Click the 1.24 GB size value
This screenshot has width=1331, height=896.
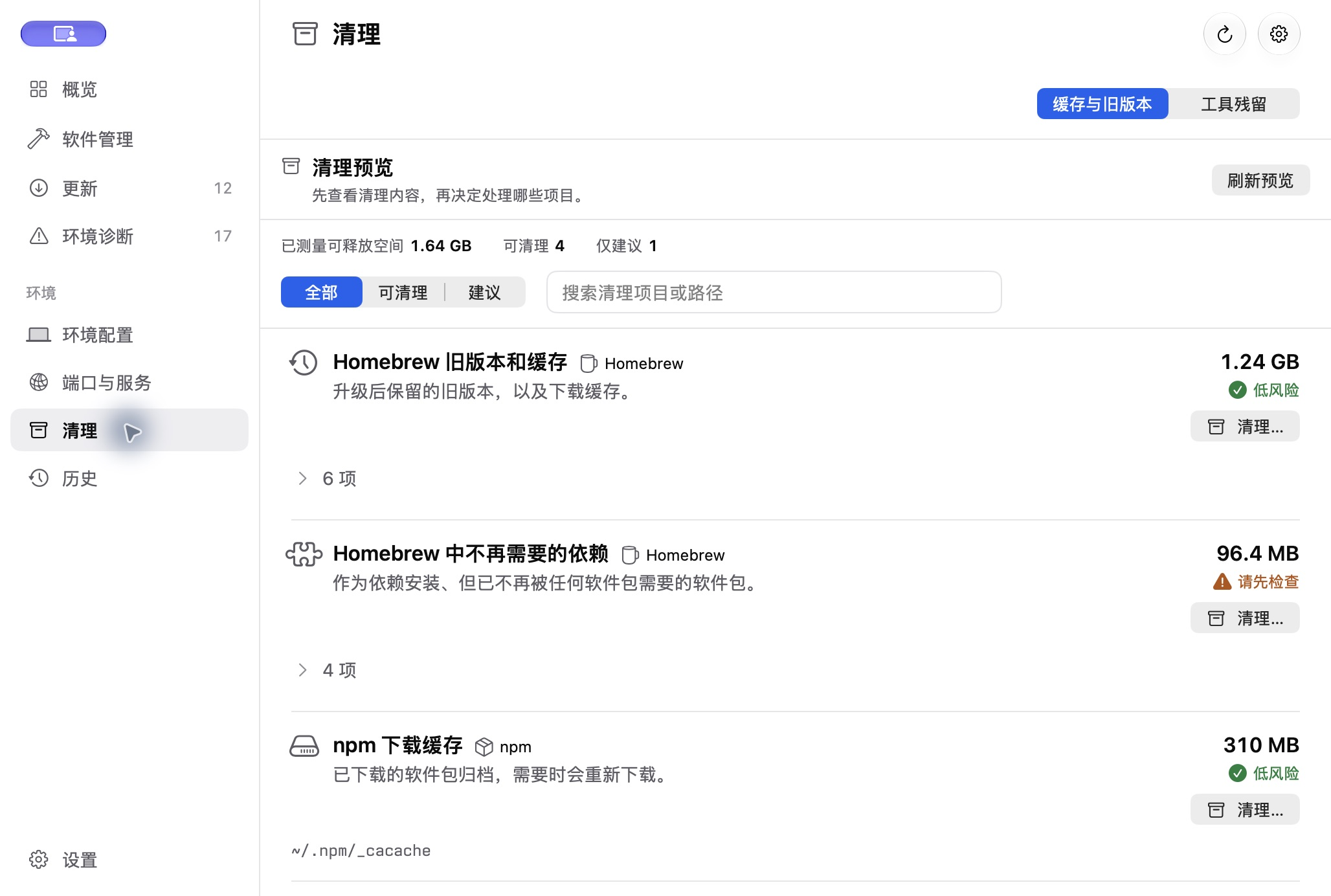pyautogui.click(x=1260, y=361)
